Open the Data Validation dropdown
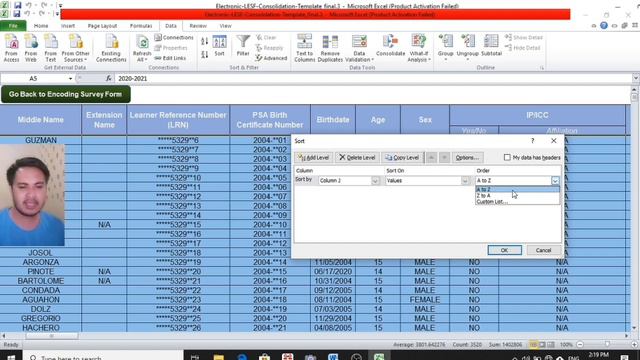640x360 pixels. point(360,48)
